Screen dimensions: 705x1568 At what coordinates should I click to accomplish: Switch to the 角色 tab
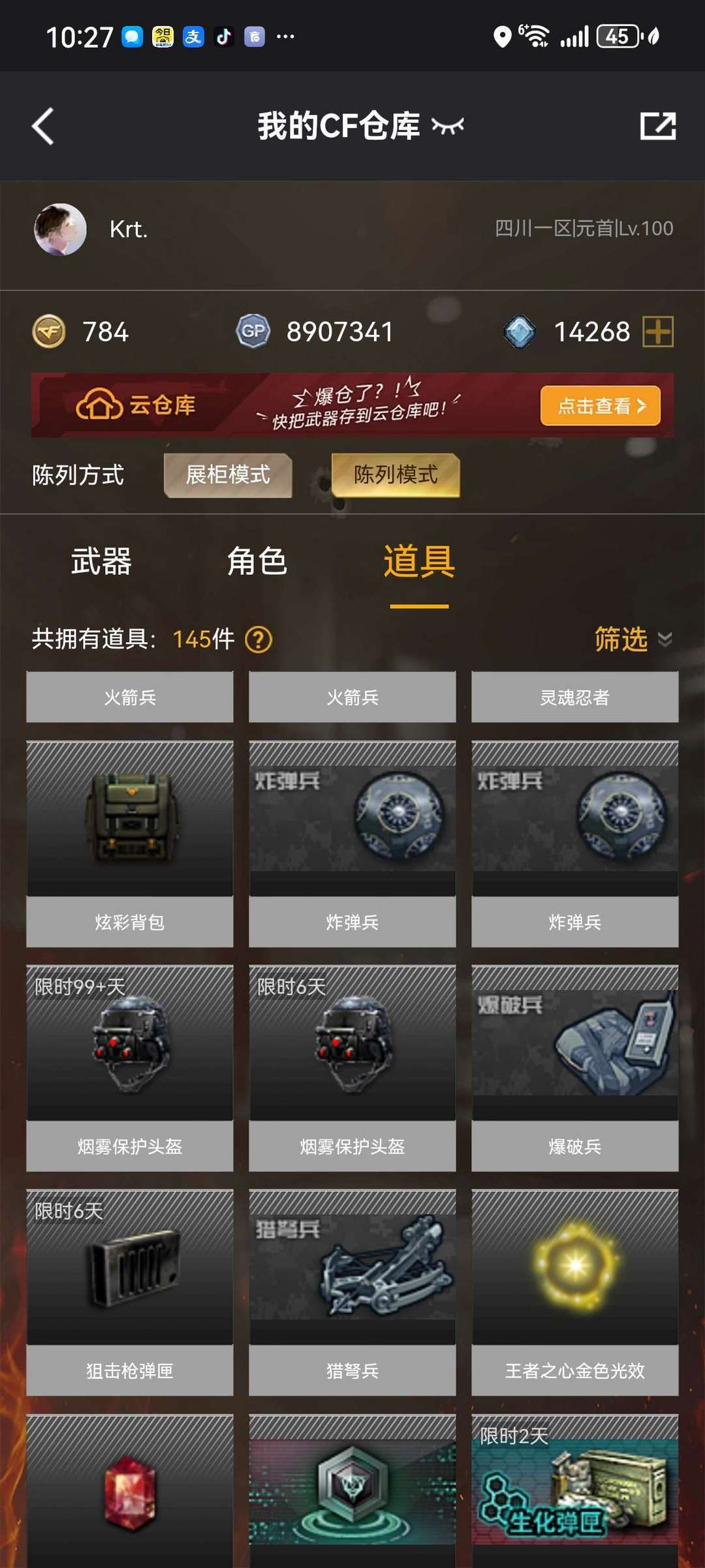[x=257, y=561]
